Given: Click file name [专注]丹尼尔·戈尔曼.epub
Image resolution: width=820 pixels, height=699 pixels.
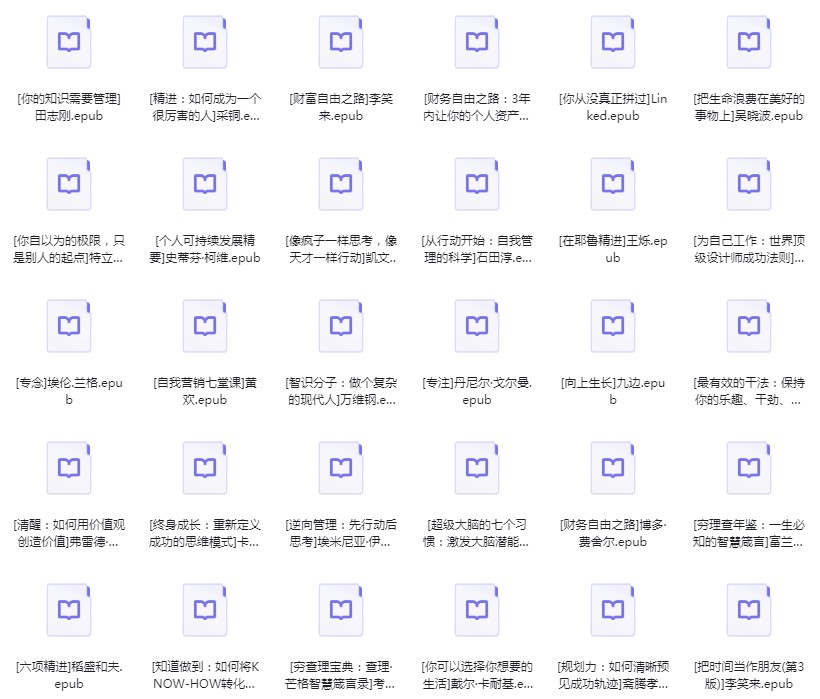Looking at the screenshot, I should pos(477,391).
